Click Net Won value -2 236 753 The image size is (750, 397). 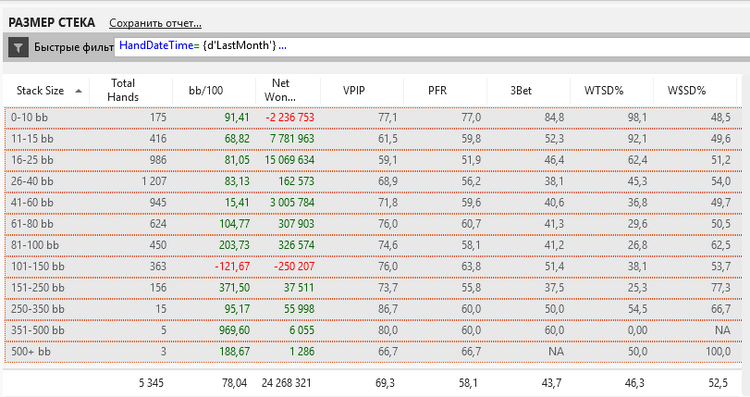tap(290, 118)
